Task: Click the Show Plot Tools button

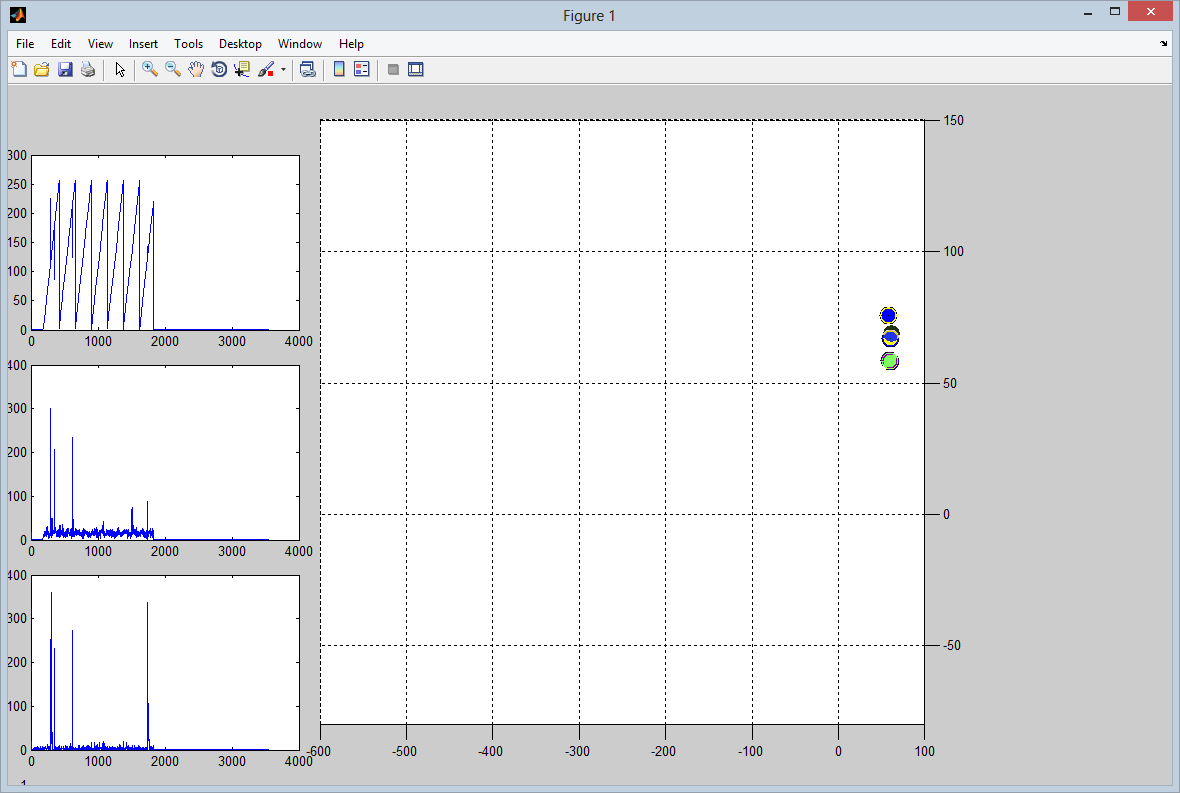Action: point(416,69)
